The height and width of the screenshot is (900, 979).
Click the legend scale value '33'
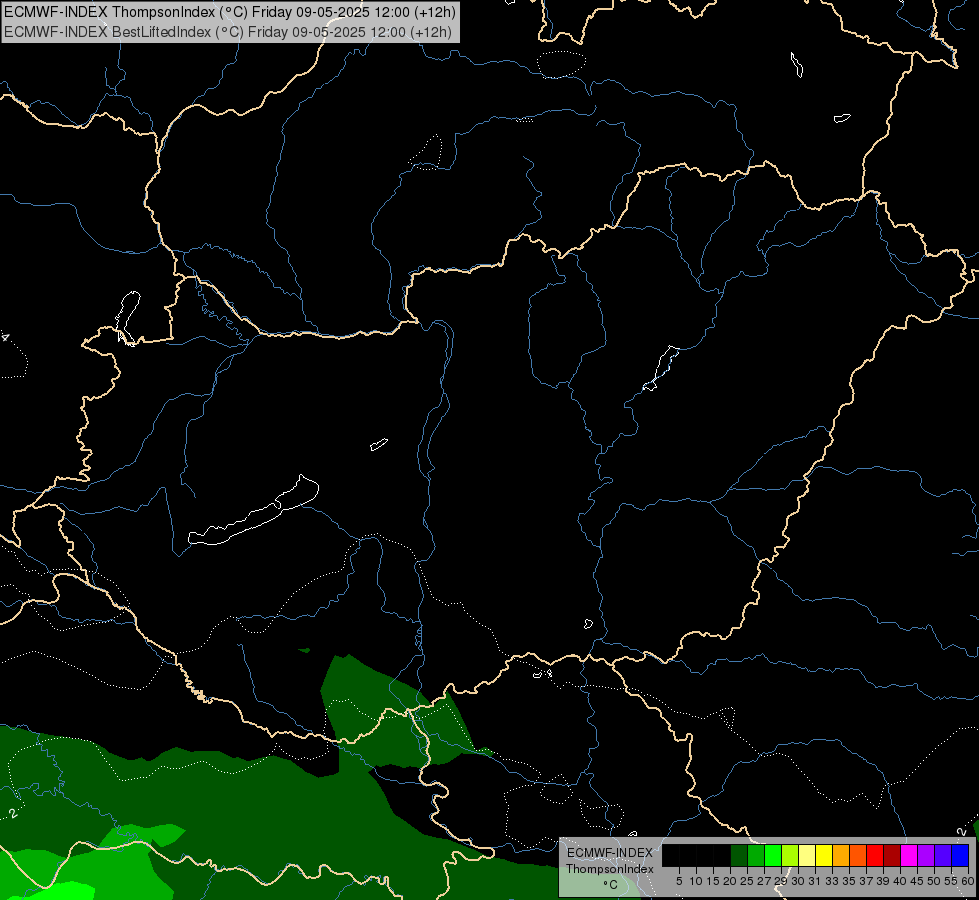[x=832, y=881]
